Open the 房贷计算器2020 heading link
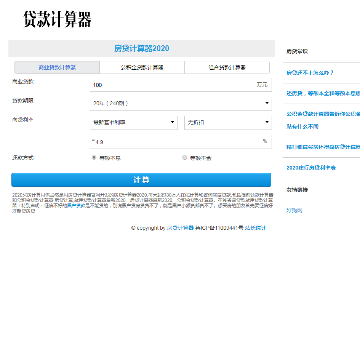The height and width of the screenshot is (360, 360). 142,48
